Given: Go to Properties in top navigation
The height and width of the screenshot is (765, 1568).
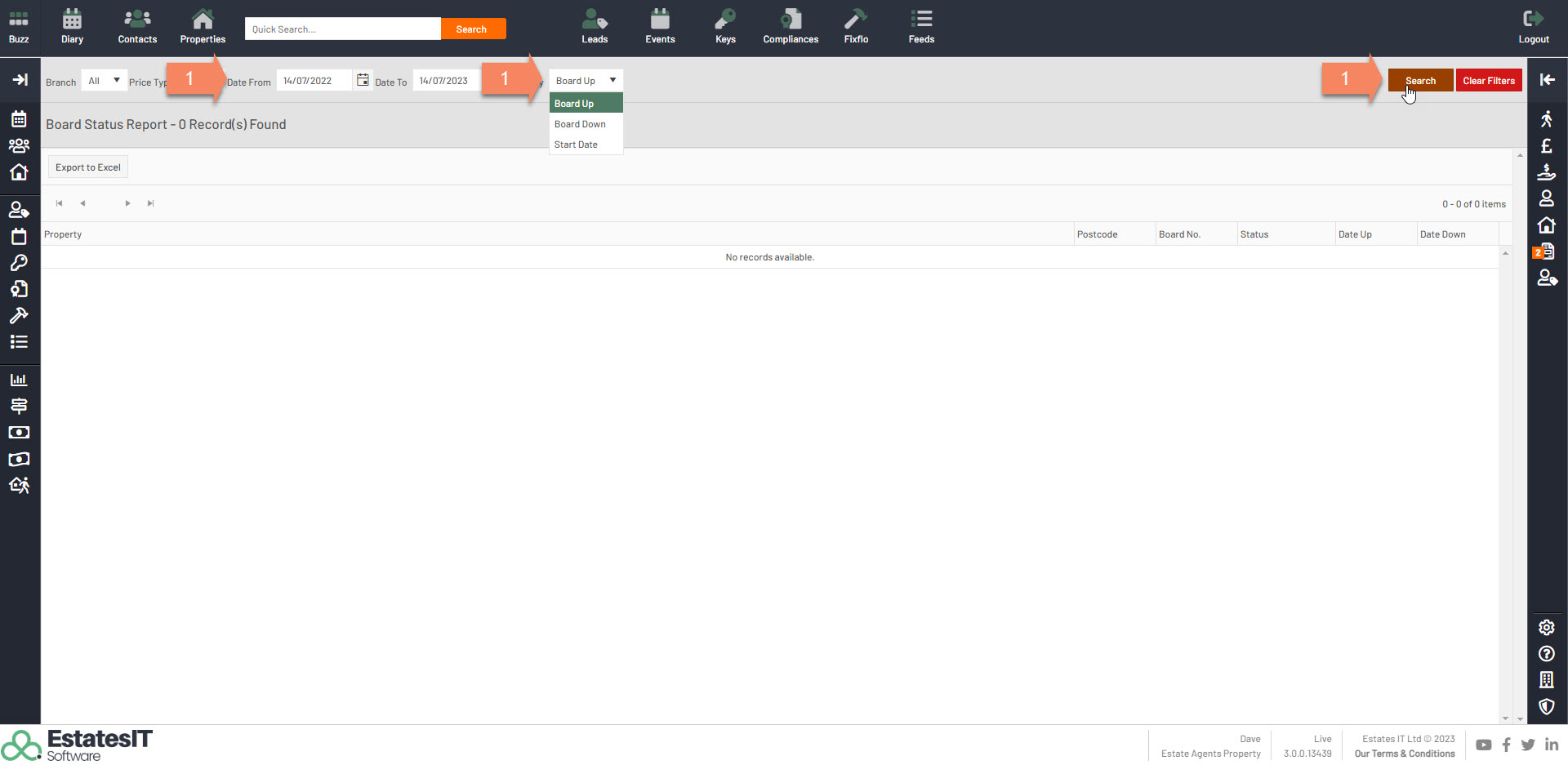Looking at the screenshot, I should pyautogui.click(x=203, y=27).
